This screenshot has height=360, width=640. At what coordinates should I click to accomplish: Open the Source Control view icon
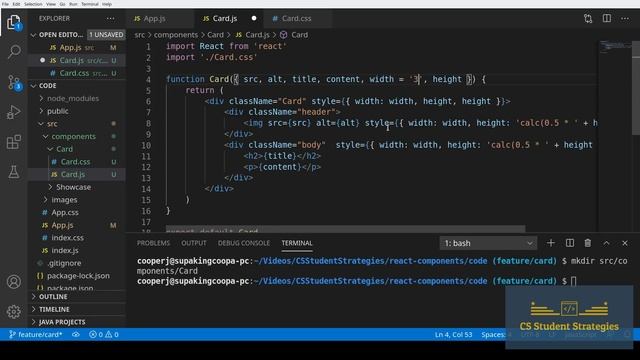[14, 82]
